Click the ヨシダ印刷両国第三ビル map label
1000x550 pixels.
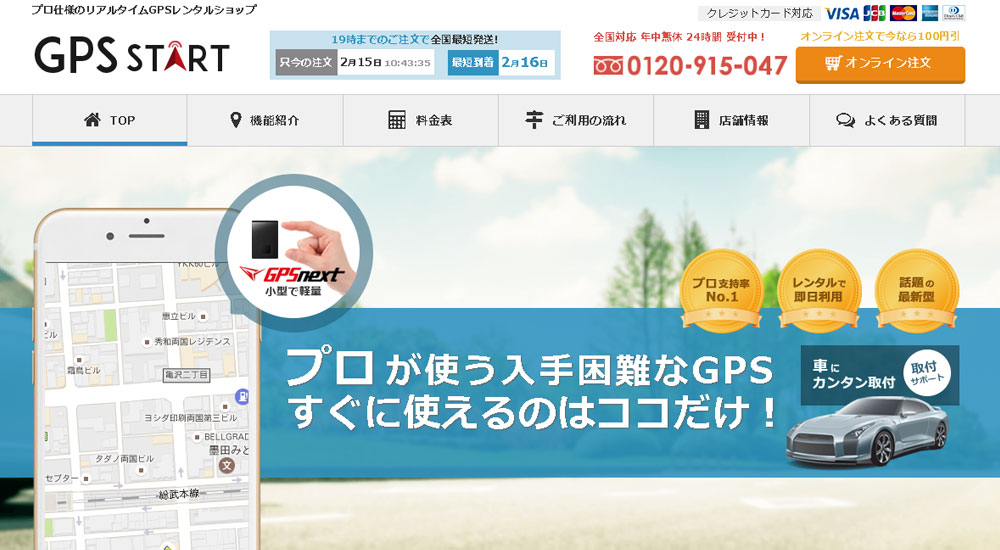pyautogui.click(x=191, y=418)
